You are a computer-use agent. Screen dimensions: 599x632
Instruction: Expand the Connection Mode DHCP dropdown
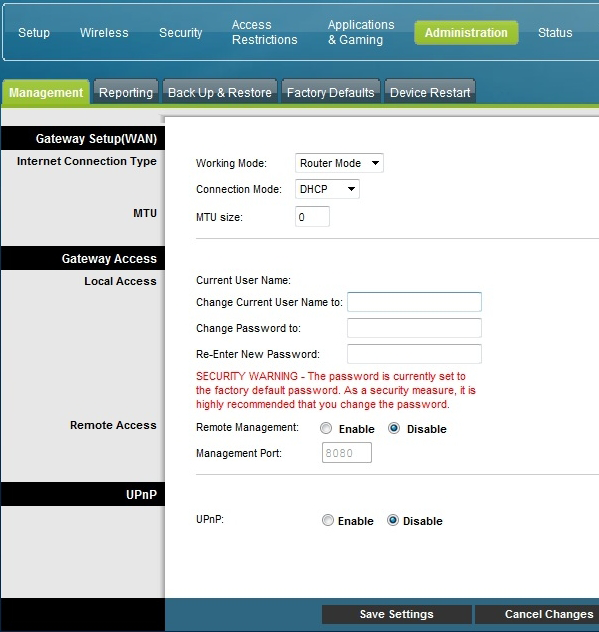pos(327,189)
